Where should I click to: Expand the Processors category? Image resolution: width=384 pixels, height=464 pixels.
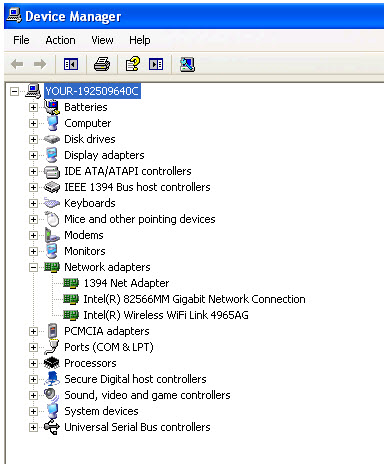[33, 363]
